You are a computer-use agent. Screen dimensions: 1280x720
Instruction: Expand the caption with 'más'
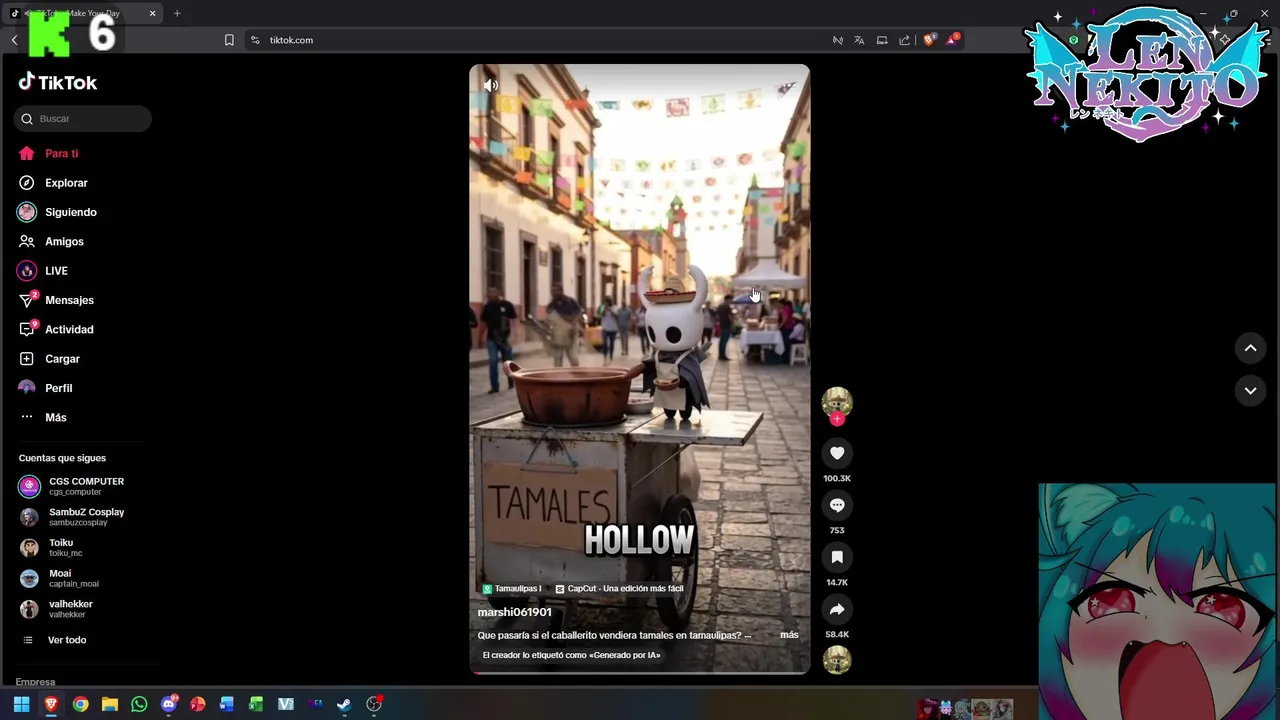789,635
